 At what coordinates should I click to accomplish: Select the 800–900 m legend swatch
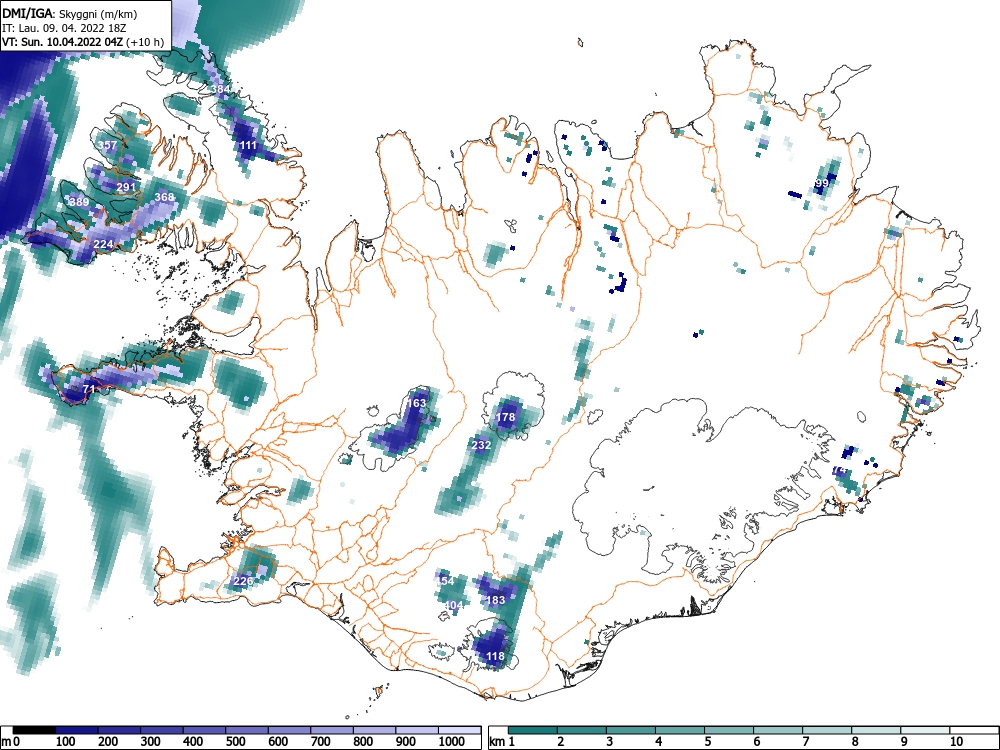pyautogui.click(x=374, y=730)
